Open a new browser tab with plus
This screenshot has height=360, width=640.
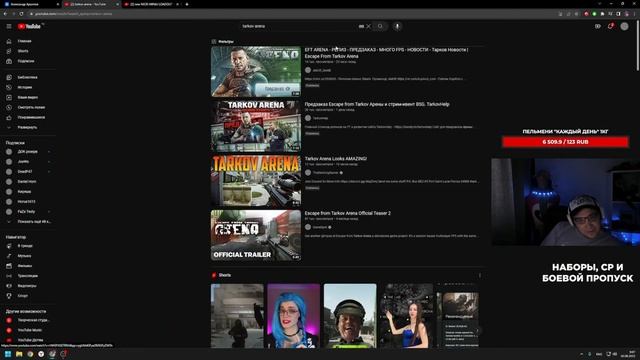(x=187, y=4)
